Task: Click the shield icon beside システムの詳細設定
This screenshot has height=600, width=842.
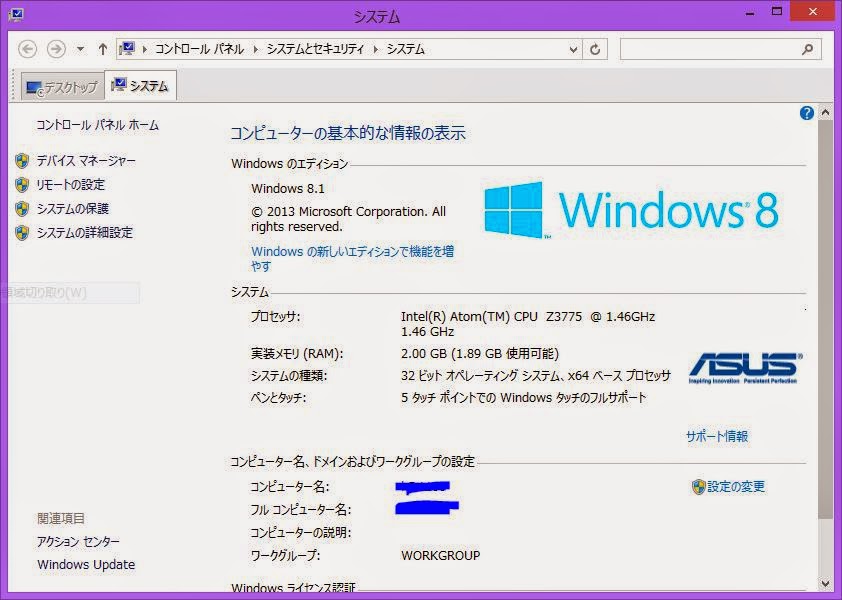Action: tap(22, 233)
